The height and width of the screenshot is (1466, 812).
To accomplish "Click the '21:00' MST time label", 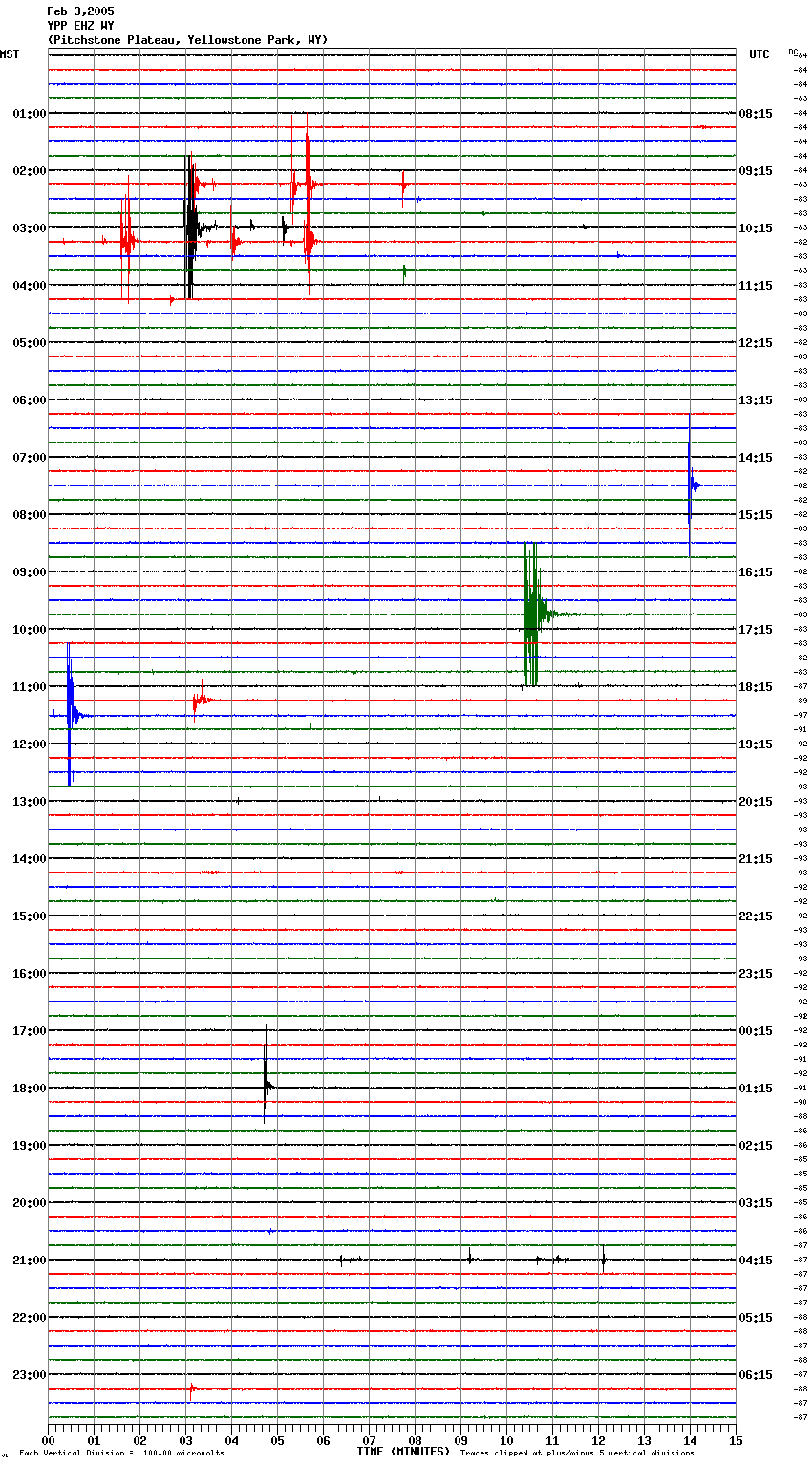I will pyautogui.click(x=30, y=1261).
